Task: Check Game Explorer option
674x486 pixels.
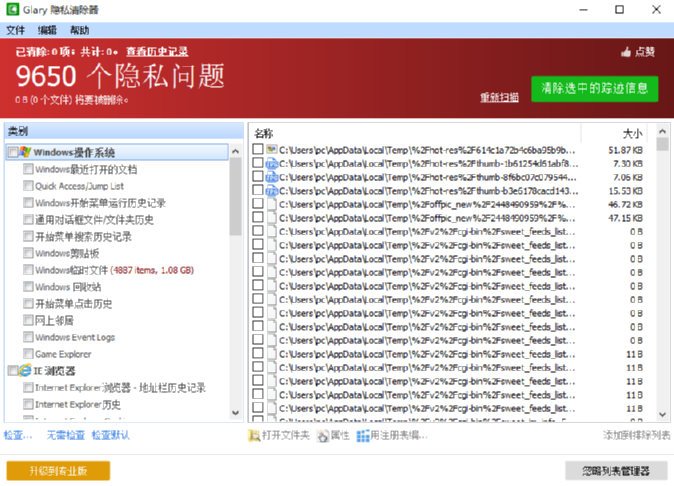Action: point(28,354)
